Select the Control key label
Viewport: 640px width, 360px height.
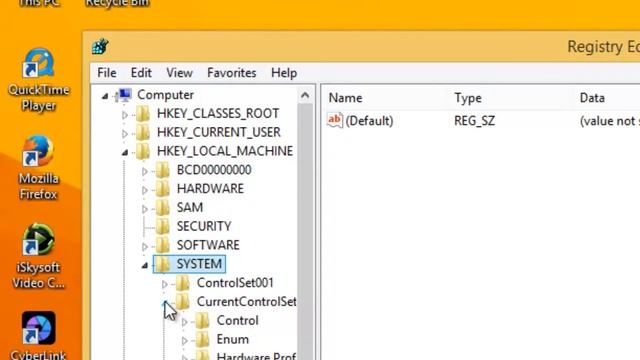coord(238,320)
